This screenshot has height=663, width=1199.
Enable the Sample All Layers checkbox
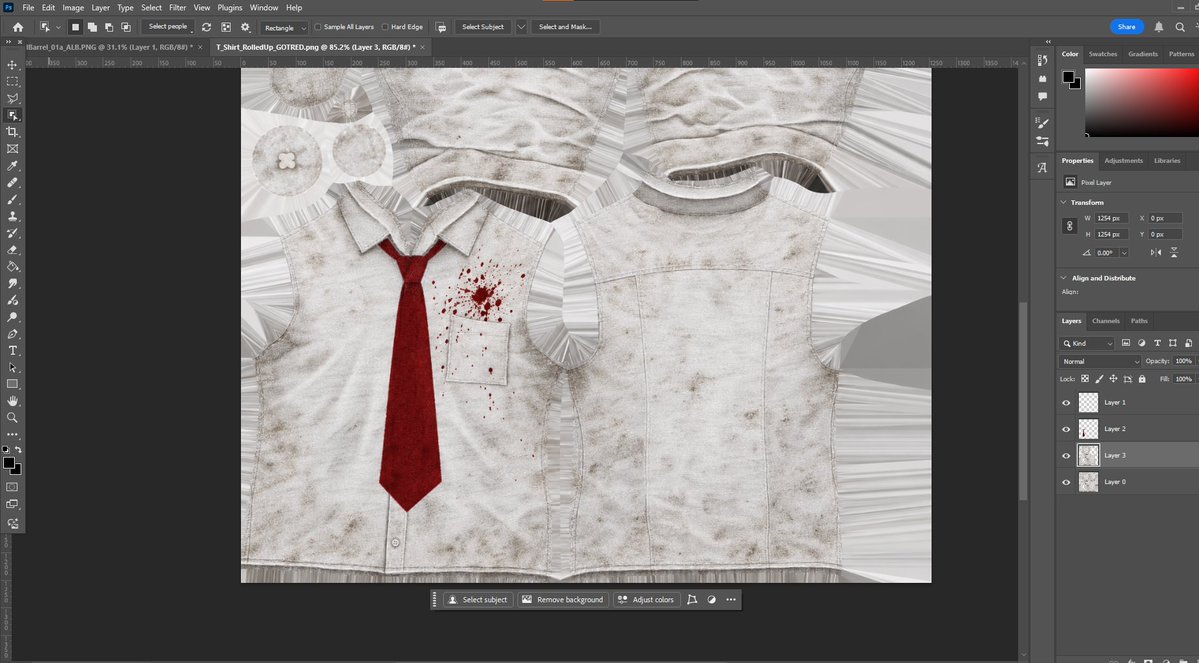(318, 27)
